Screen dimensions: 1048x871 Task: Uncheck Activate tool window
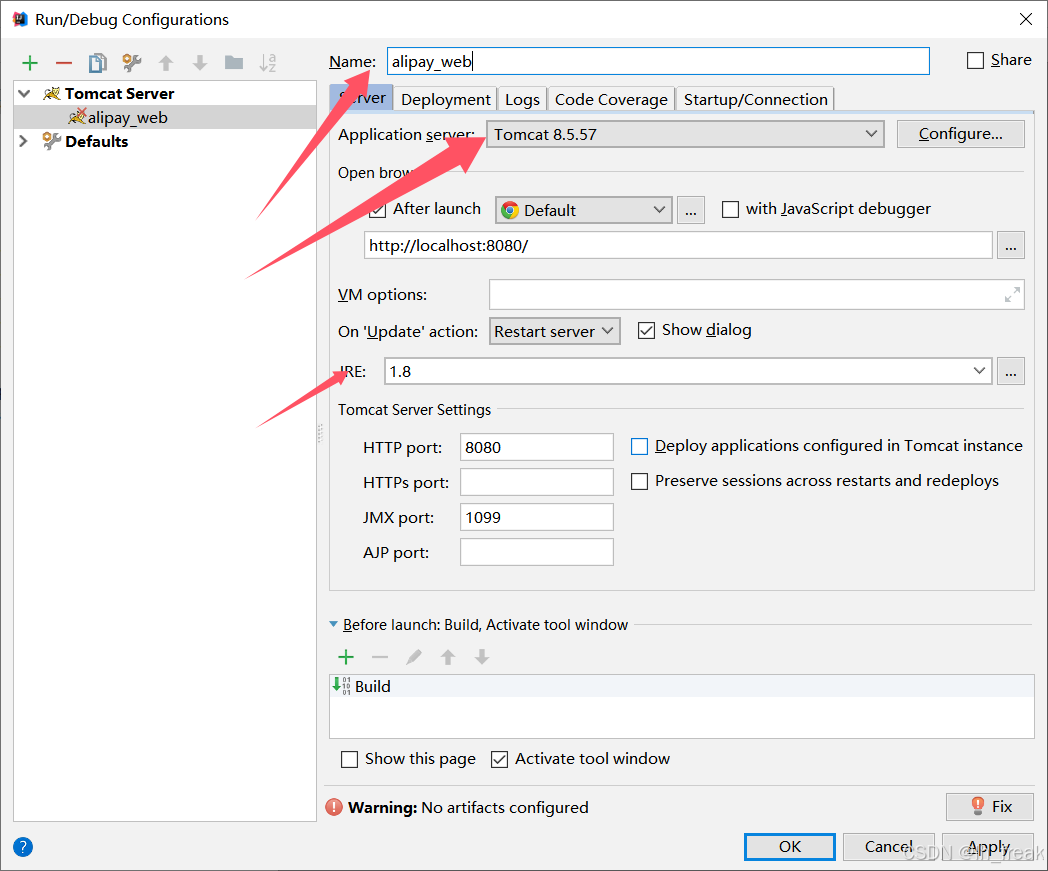[499, 759]
